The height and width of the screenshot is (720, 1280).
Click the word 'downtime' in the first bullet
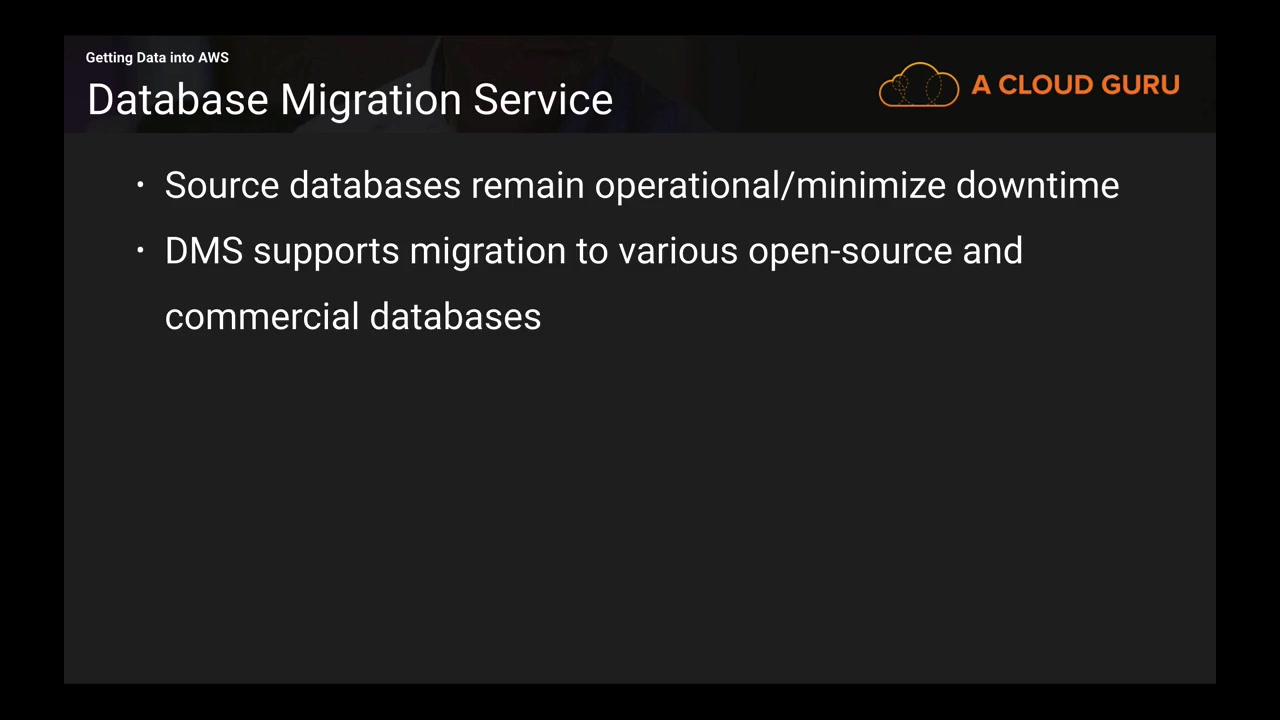1037,186
